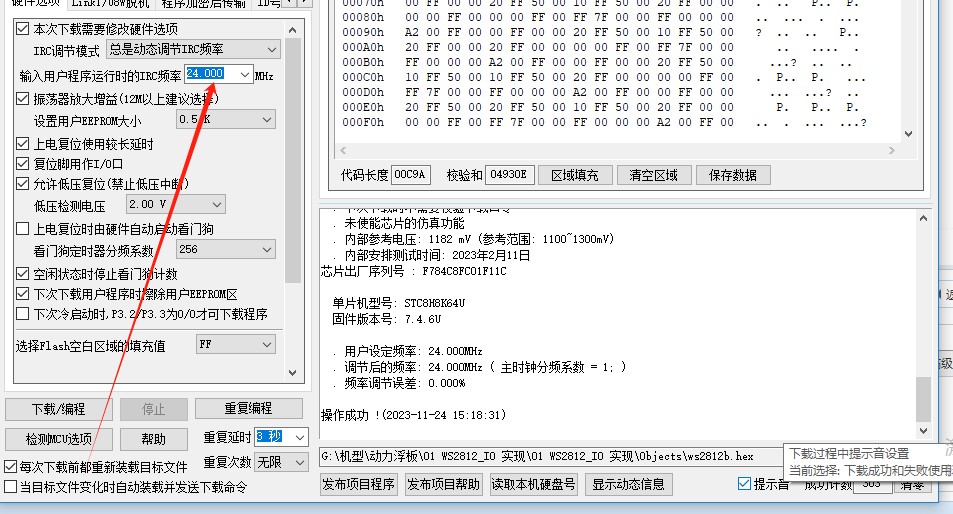Click the 清空区域 button
The image size is (953, 514).
[x=653, y=175]
